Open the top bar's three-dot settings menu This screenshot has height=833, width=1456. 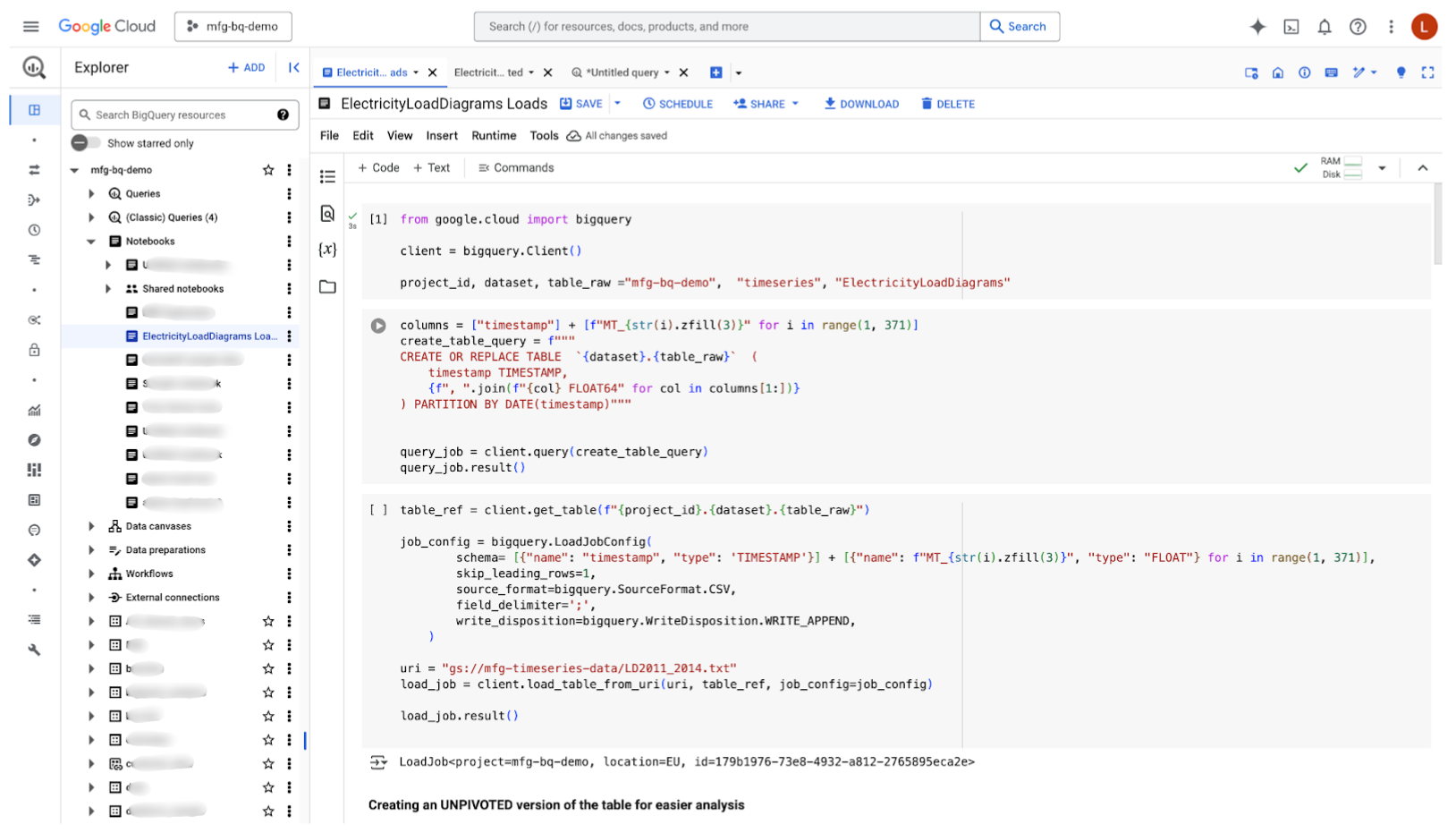click(1391, 27)
